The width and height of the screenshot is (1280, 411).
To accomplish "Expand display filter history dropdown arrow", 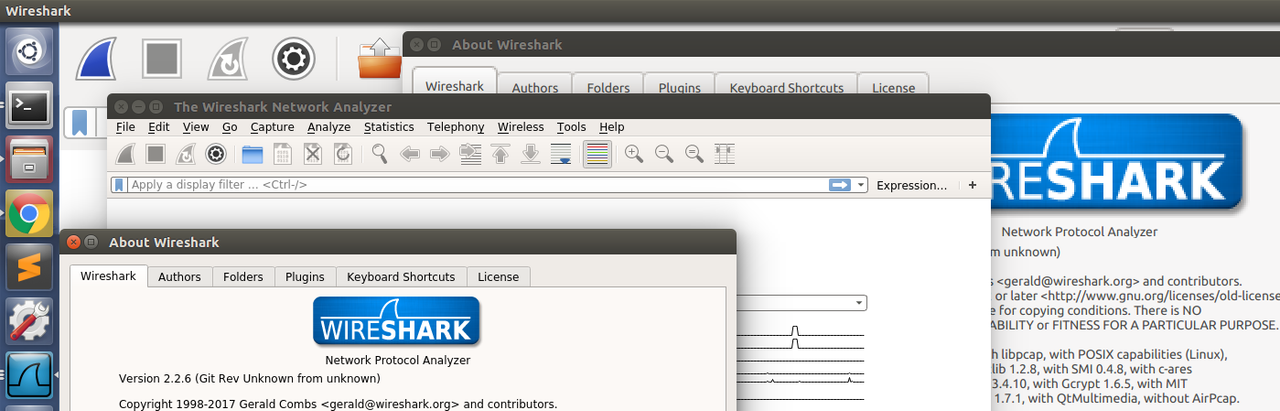I will tap(861, 185).
